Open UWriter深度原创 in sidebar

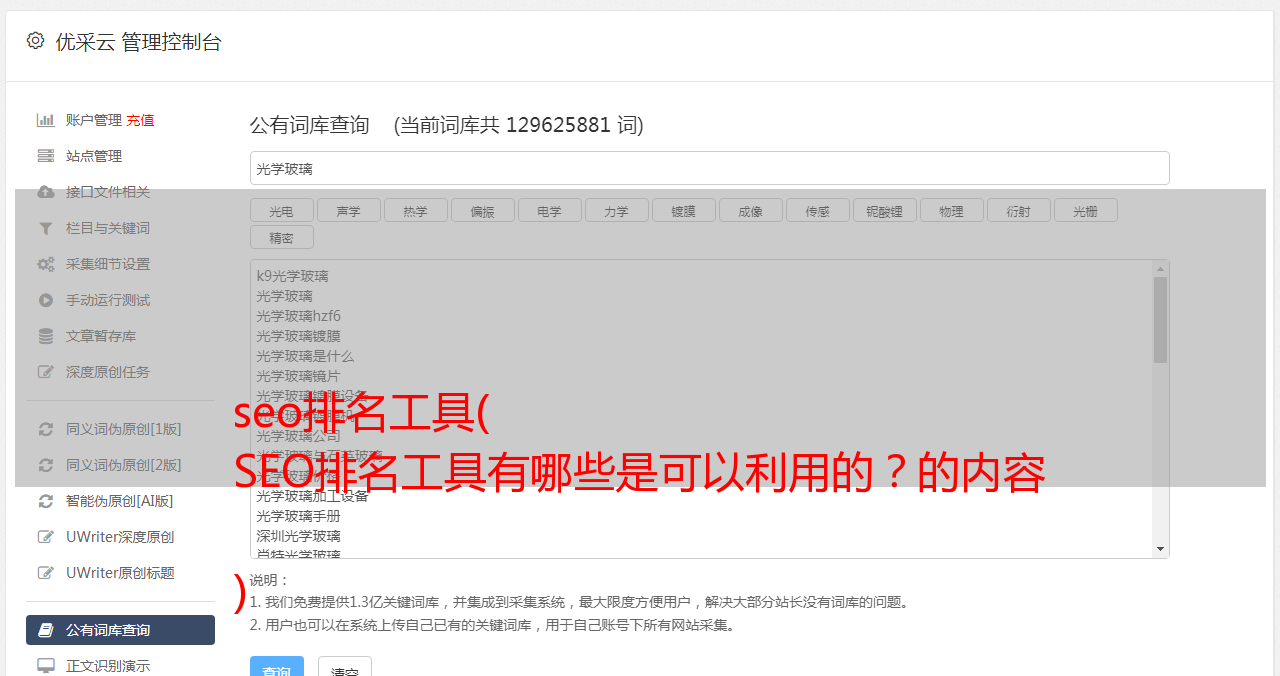[120, 537]
